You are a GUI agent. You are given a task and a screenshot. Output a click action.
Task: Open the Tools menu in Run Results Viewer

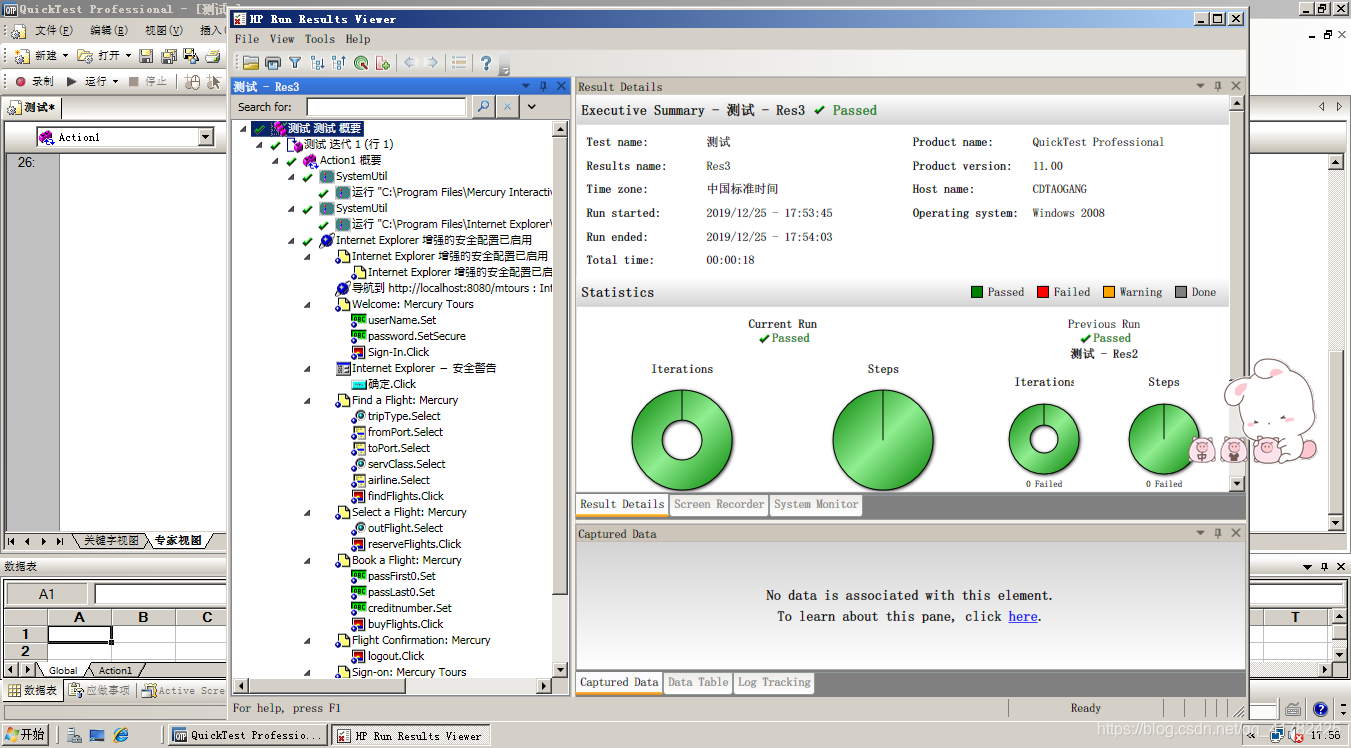(320, 39)
